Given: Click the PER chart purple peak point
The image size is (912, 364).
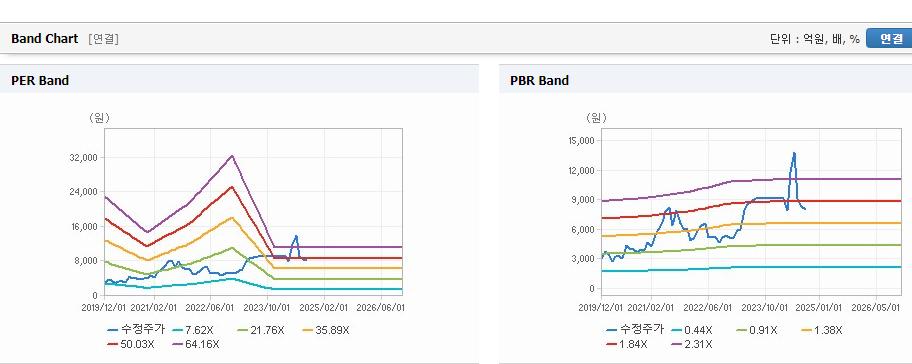Looking at the screenshot, I should [x=232, y=155].
